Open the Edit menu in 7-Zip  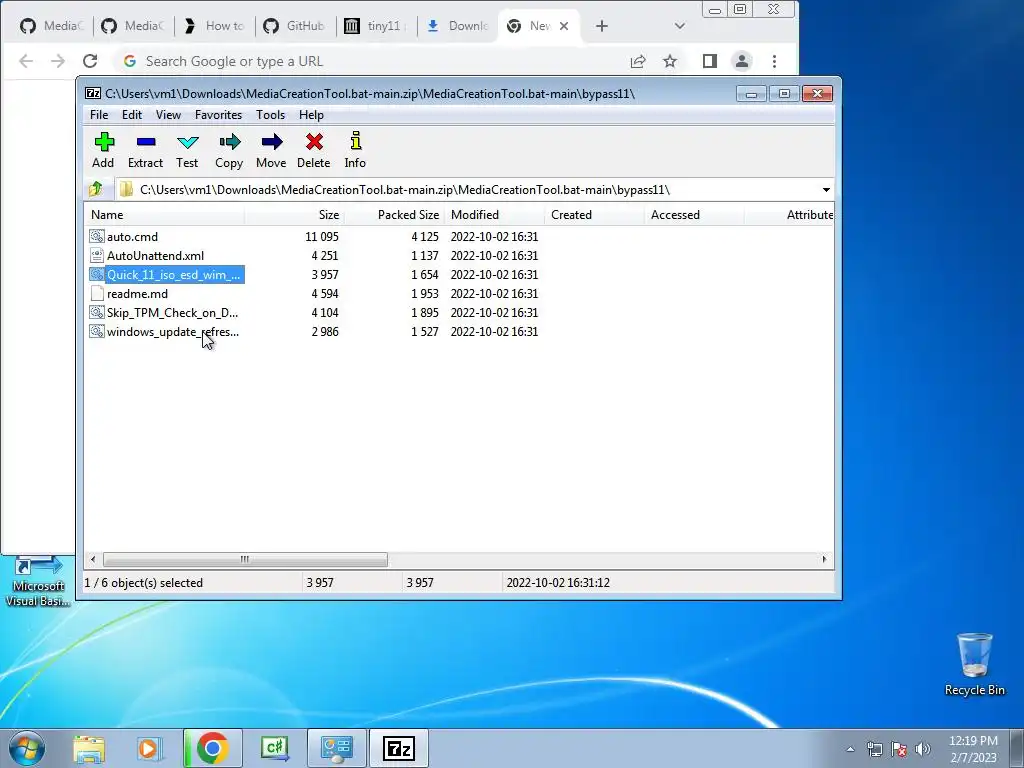coord(131,115)
